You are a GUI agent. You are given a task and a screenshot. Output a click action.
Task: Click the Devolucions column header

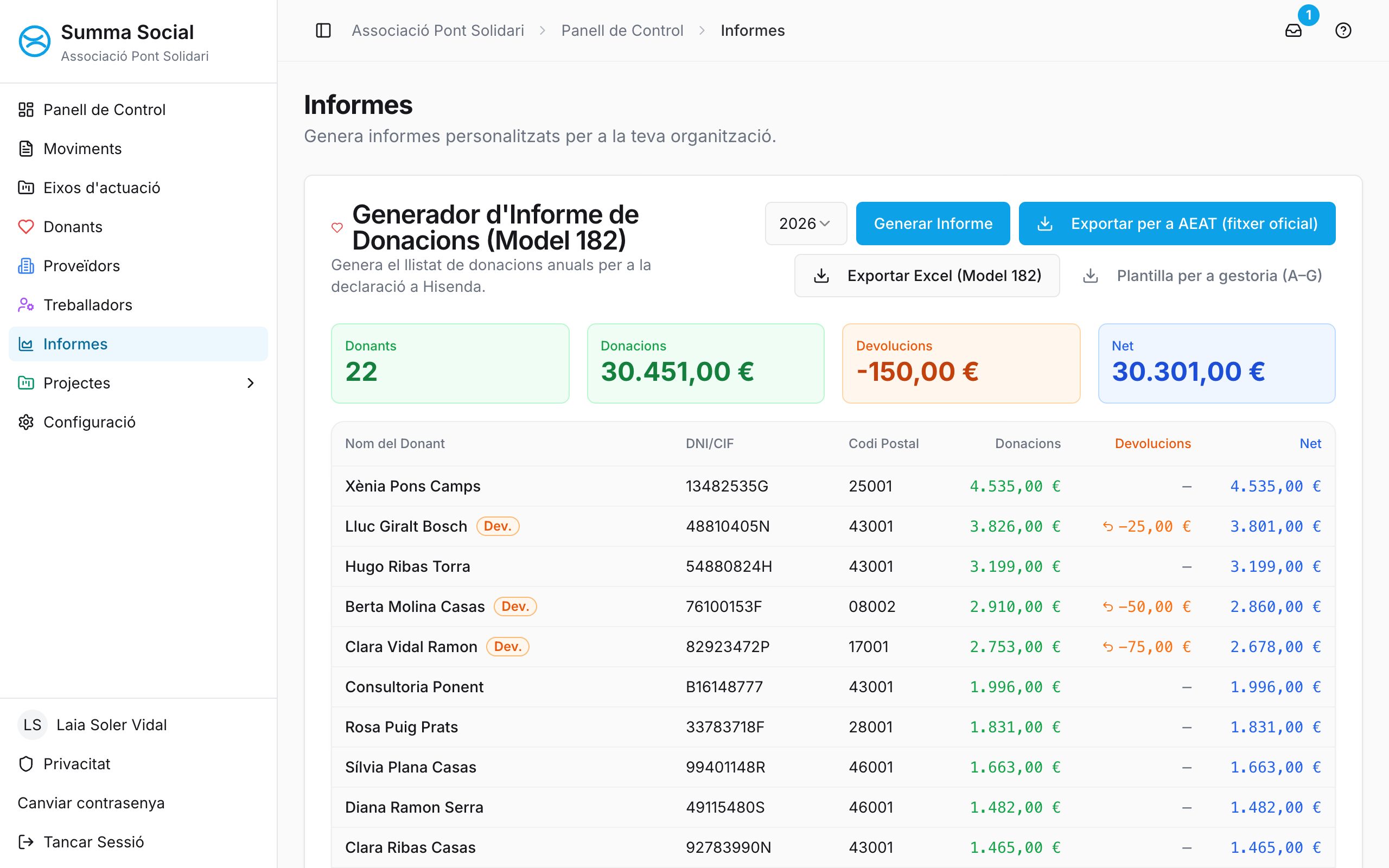click(x=1152, y=444)
